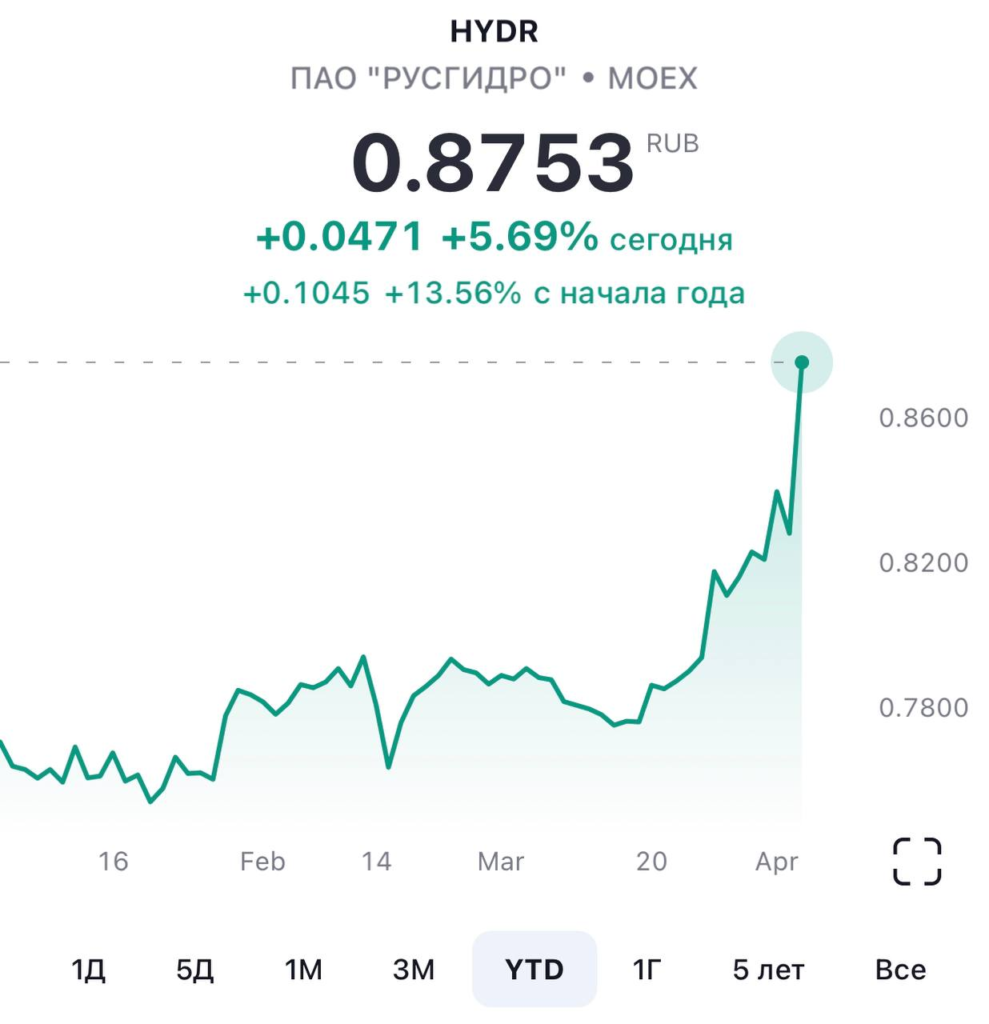Click the year-to-date change +13.56% line
The image size is (989, 1024).
pyautogui.click(x=494, y=293)
